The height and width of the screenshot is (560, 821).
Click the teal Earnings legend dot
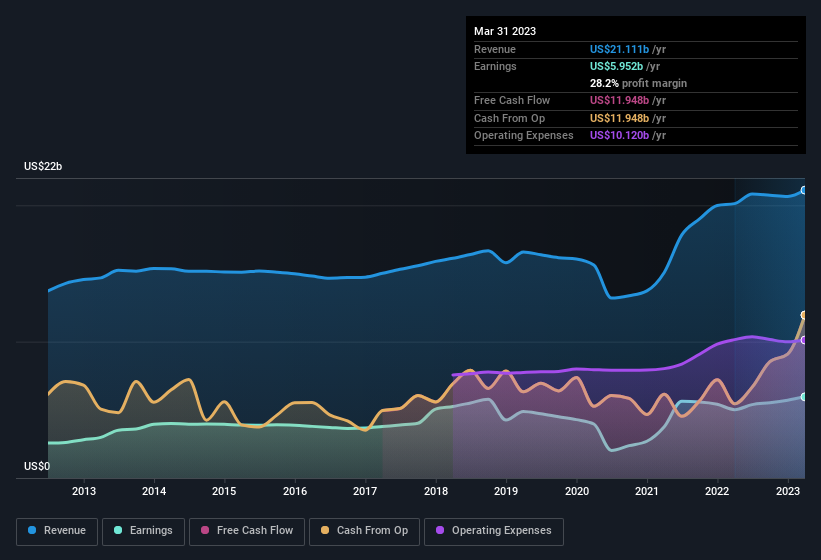[119, 531]
